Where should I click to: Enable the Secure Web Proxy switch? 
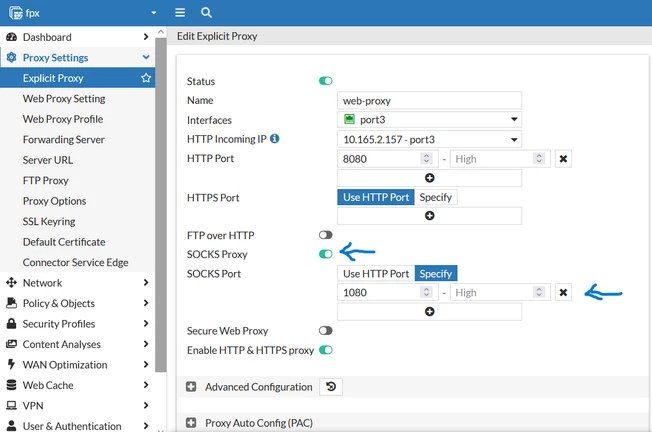point(326,331)
